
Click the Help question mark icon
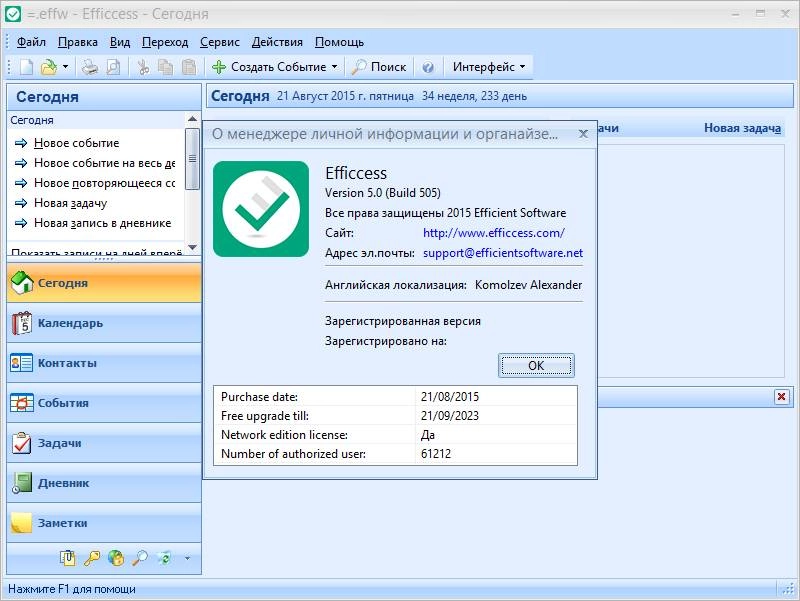coord(428,67)
